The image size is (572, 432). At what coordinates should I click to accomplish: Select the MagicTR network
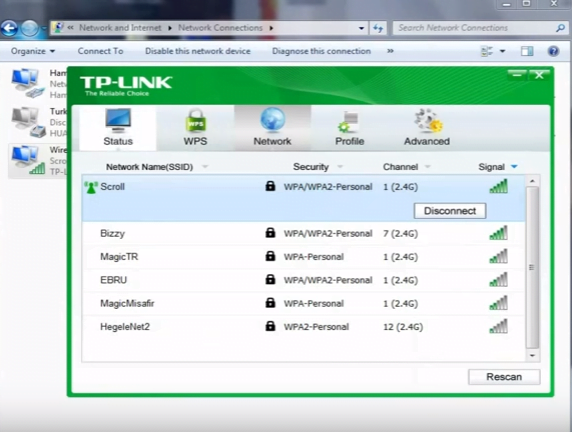304,256
